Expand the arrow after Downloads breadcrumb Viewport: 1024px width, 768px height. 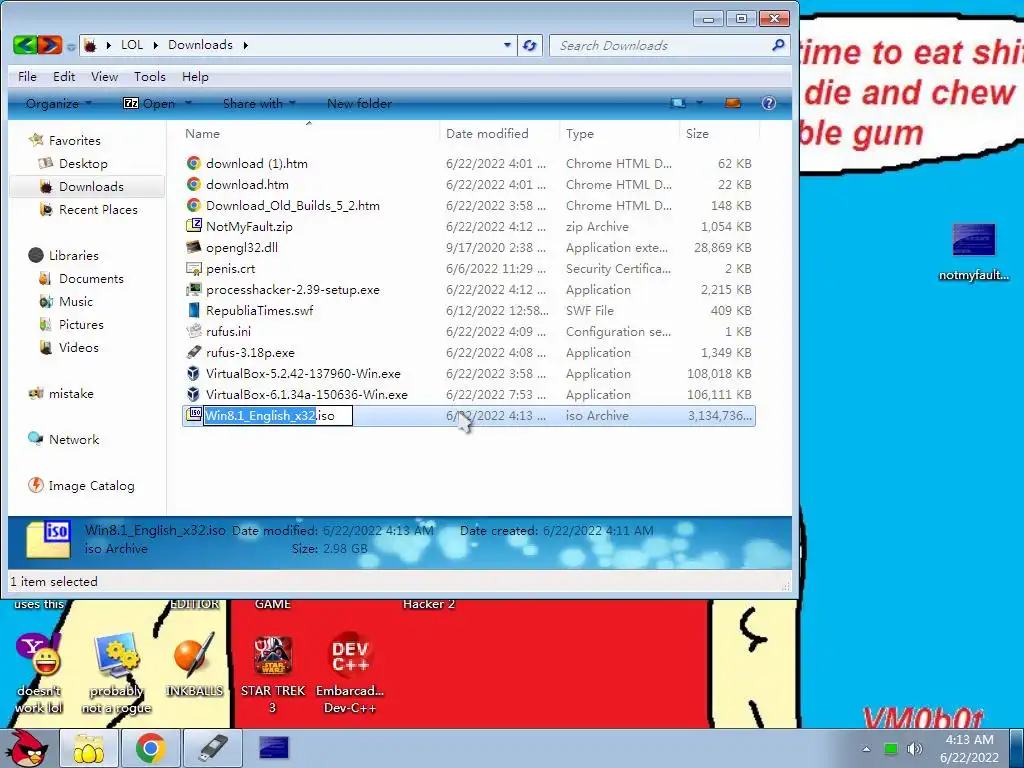tap(246, 45)
